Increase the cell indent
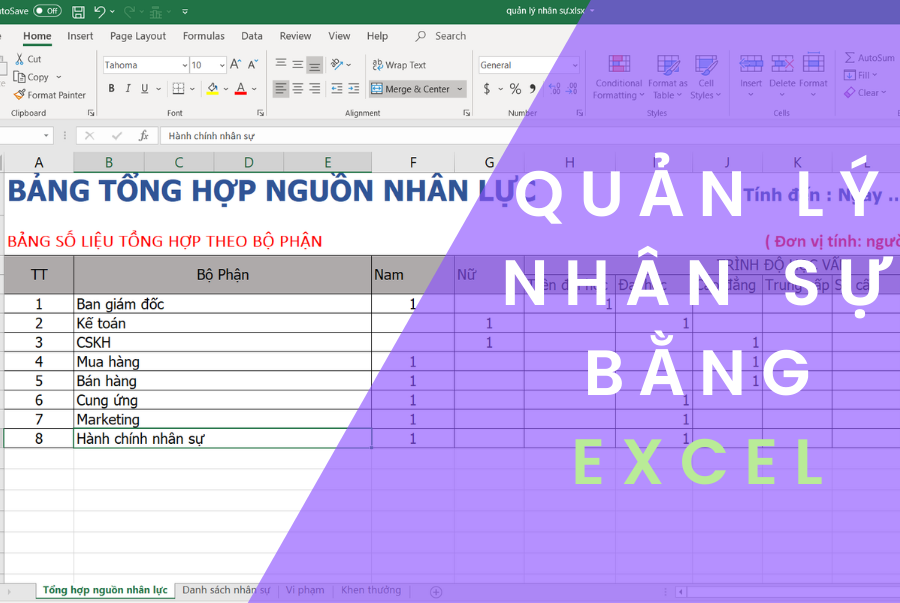 (354, 88)
